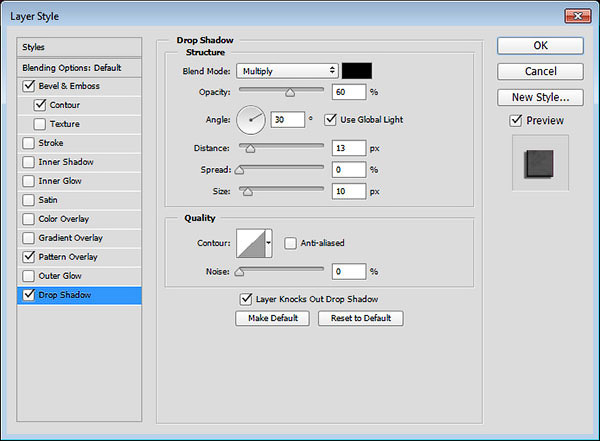Open the Blend Mode Multiply dropdown

click(x=287, y=71)
